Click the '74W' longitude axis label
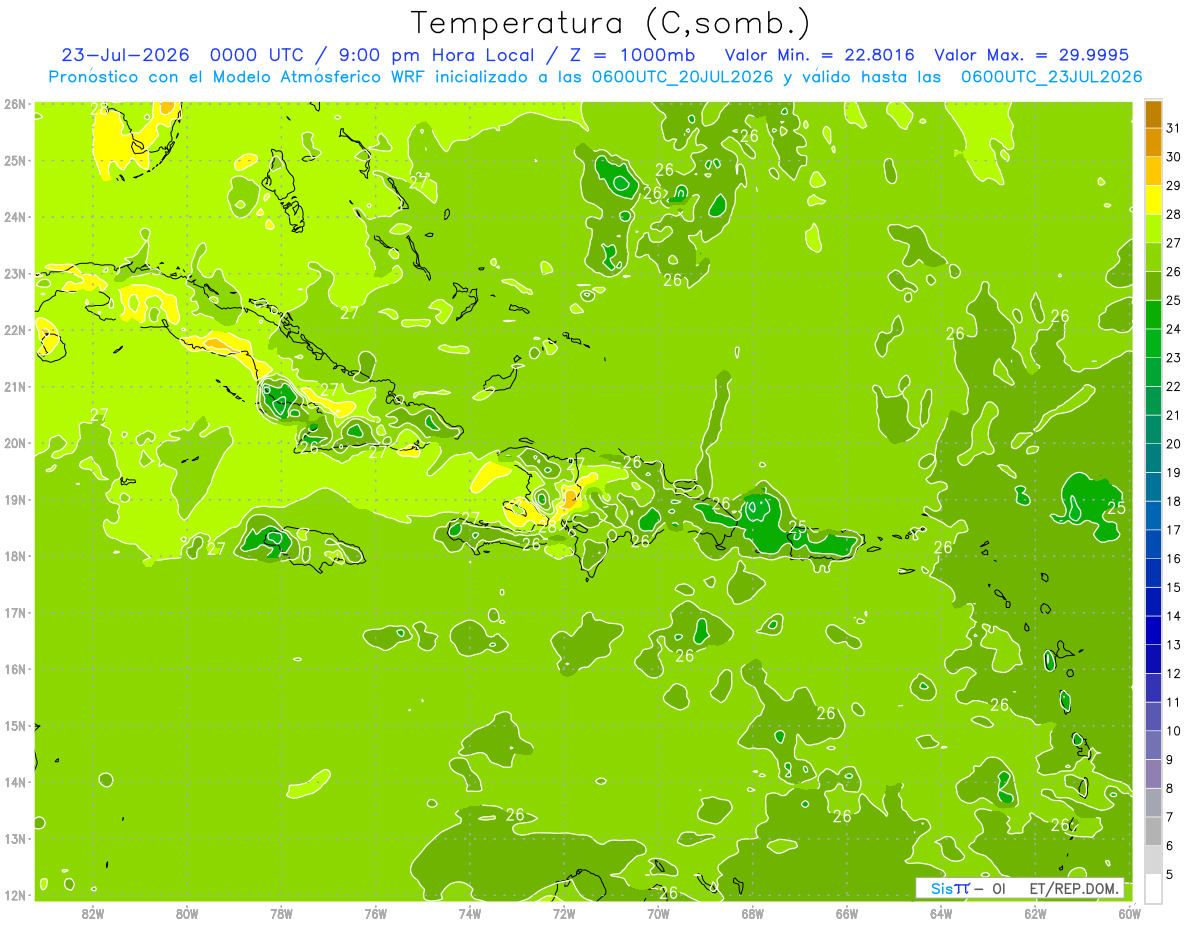Screen dimensions: 1200x927 coord(470,913)
